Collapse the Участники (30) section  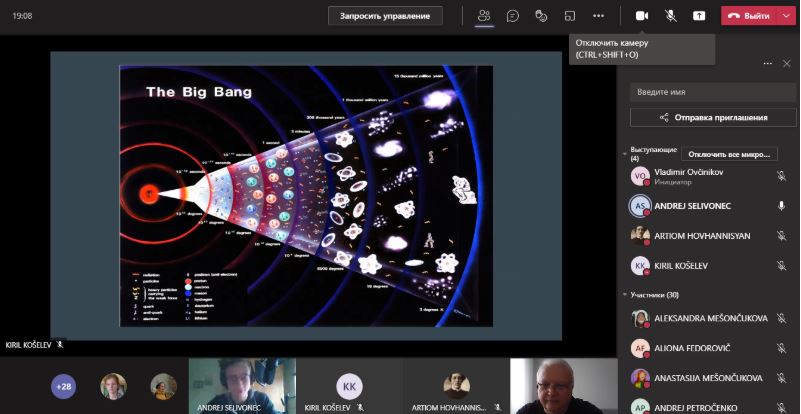click(624, 295)
